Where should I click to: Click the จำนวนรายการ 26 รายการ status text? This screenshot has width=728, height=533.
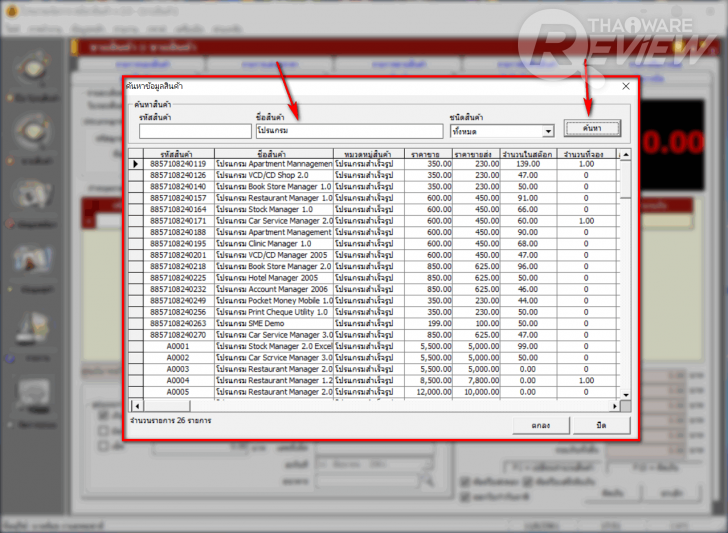[x=171, y=421]
